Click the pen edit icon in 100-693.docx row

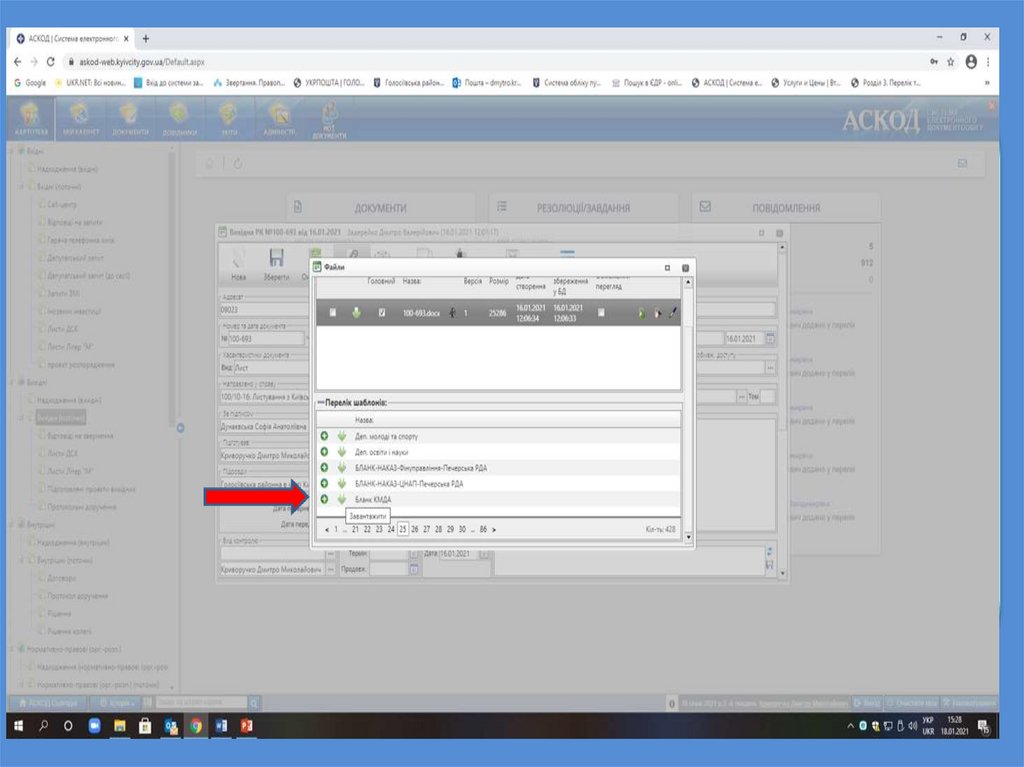tap(673, 313)
